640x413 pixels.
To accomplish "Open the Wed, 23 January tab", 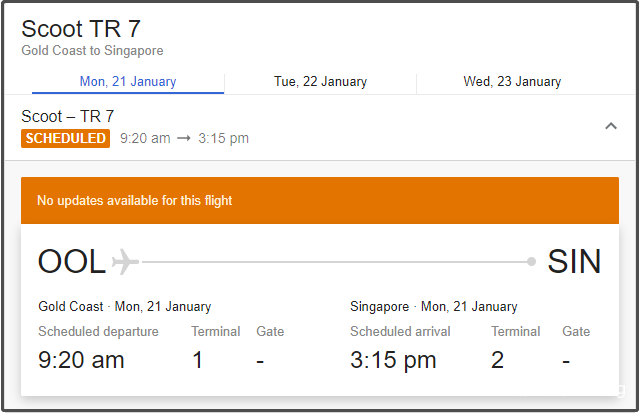I will 512,82.
